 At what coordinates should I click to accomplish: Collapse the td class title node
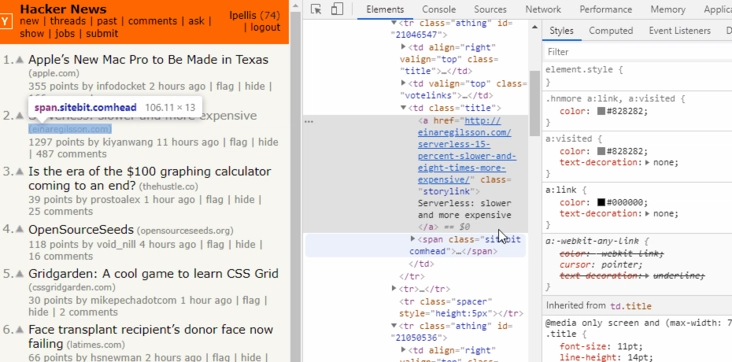pyautogui.click(x=403, y=108)
